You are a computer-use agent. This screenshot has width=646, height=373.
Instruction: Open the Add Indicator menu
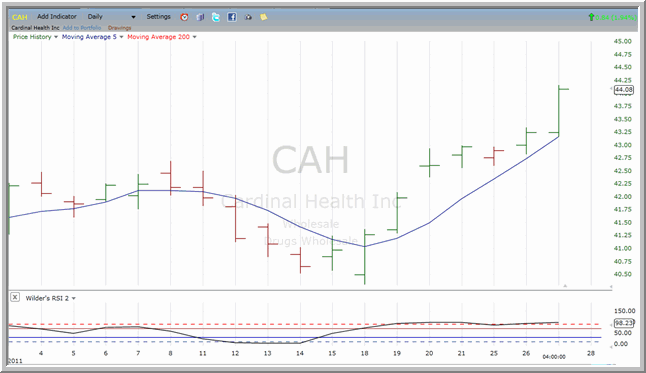[x=57, y=16]
